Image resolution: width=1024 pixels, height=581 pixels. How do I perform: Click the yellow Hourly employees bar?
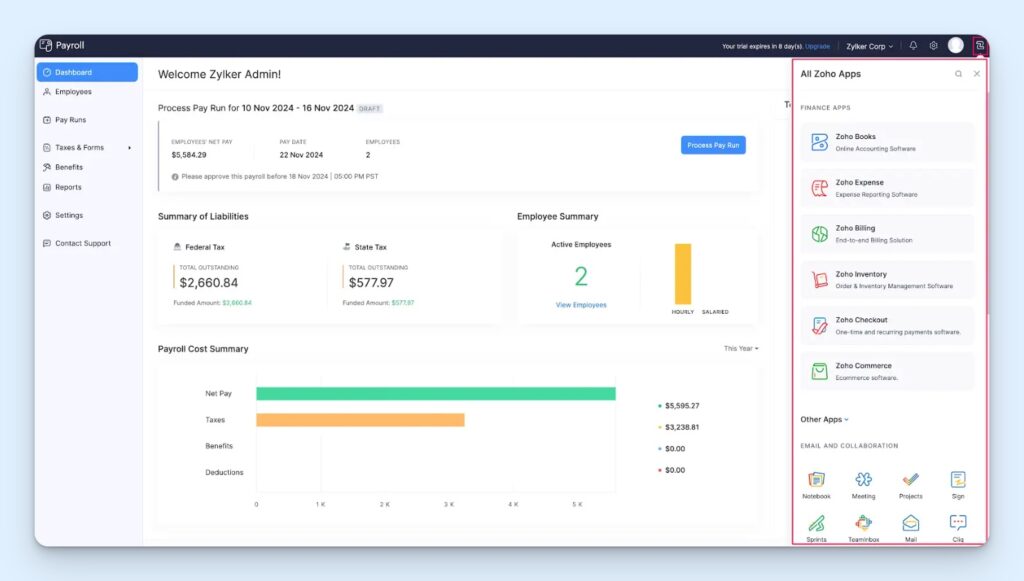coord(682,274)
